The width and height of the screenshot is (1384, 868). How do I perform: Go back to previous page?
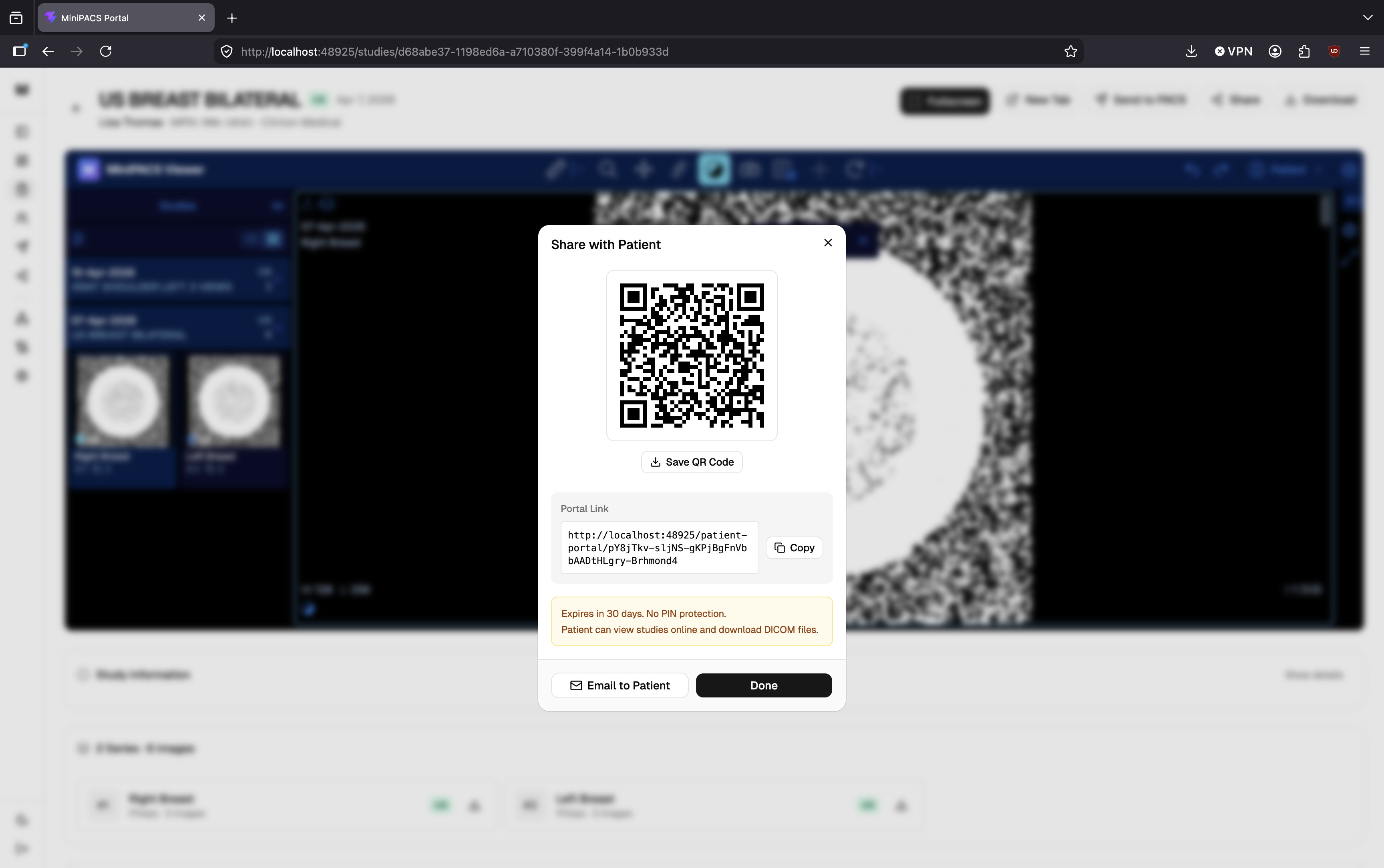point(48,52)
